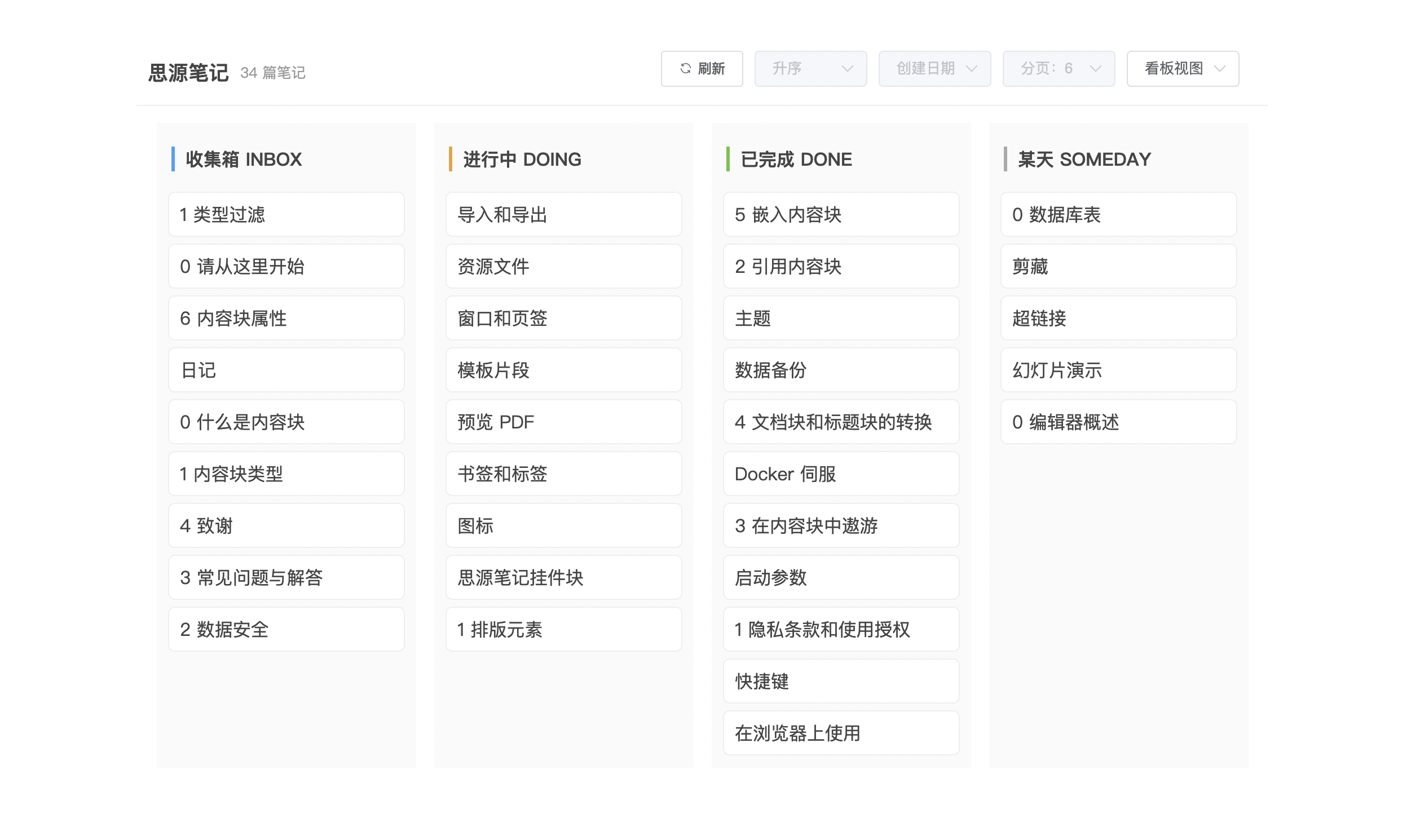Expand the 创建日期 sort field dropdown

934,68
